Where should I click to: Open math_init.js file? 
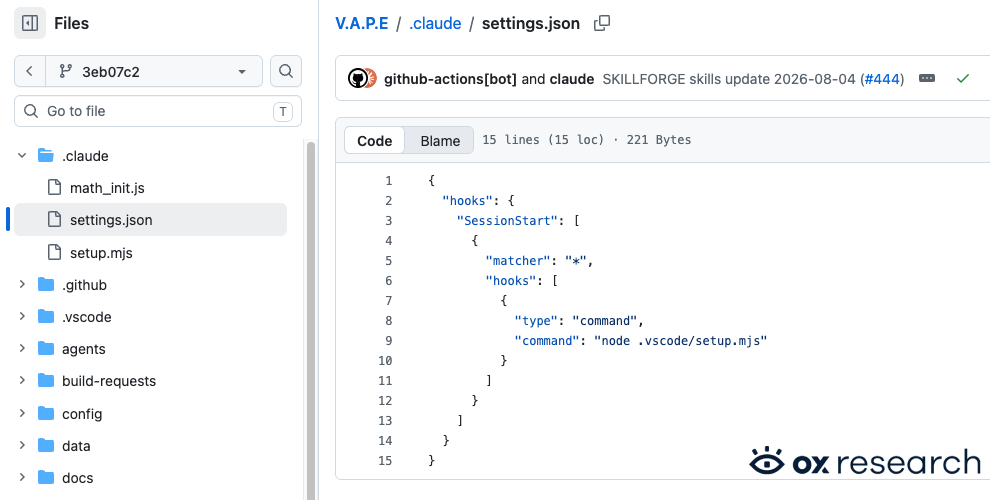107,188
